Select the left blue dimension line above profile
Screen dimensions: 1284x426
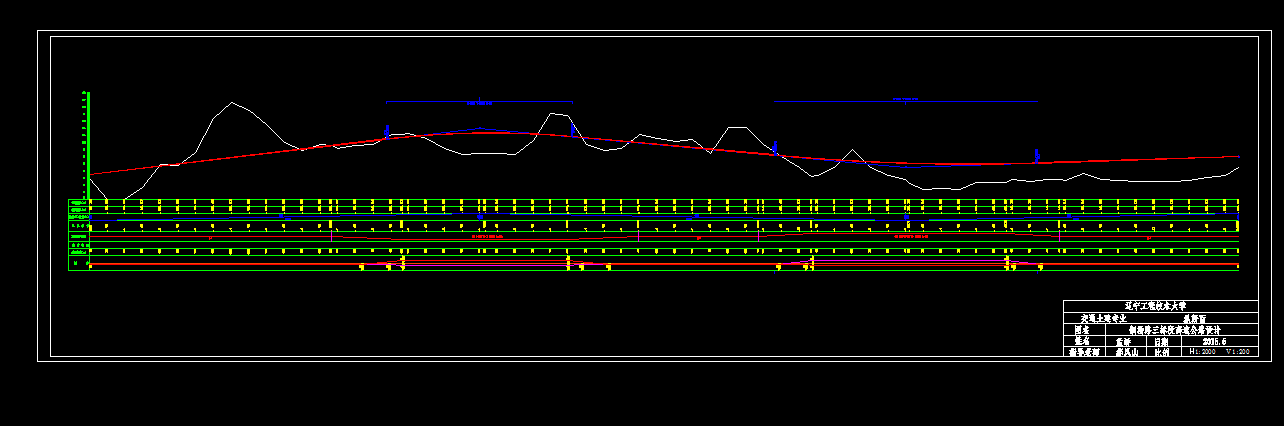click(x=479, y=101)
